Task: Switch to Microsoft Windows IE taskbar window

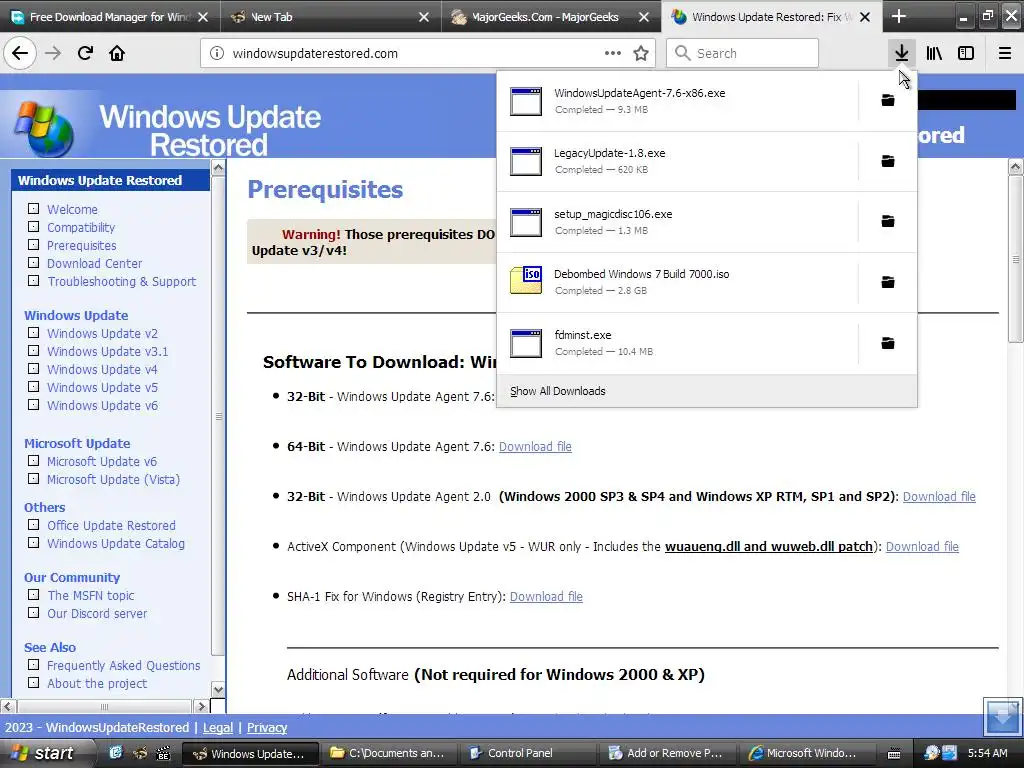Action: [x=805, y=754]
